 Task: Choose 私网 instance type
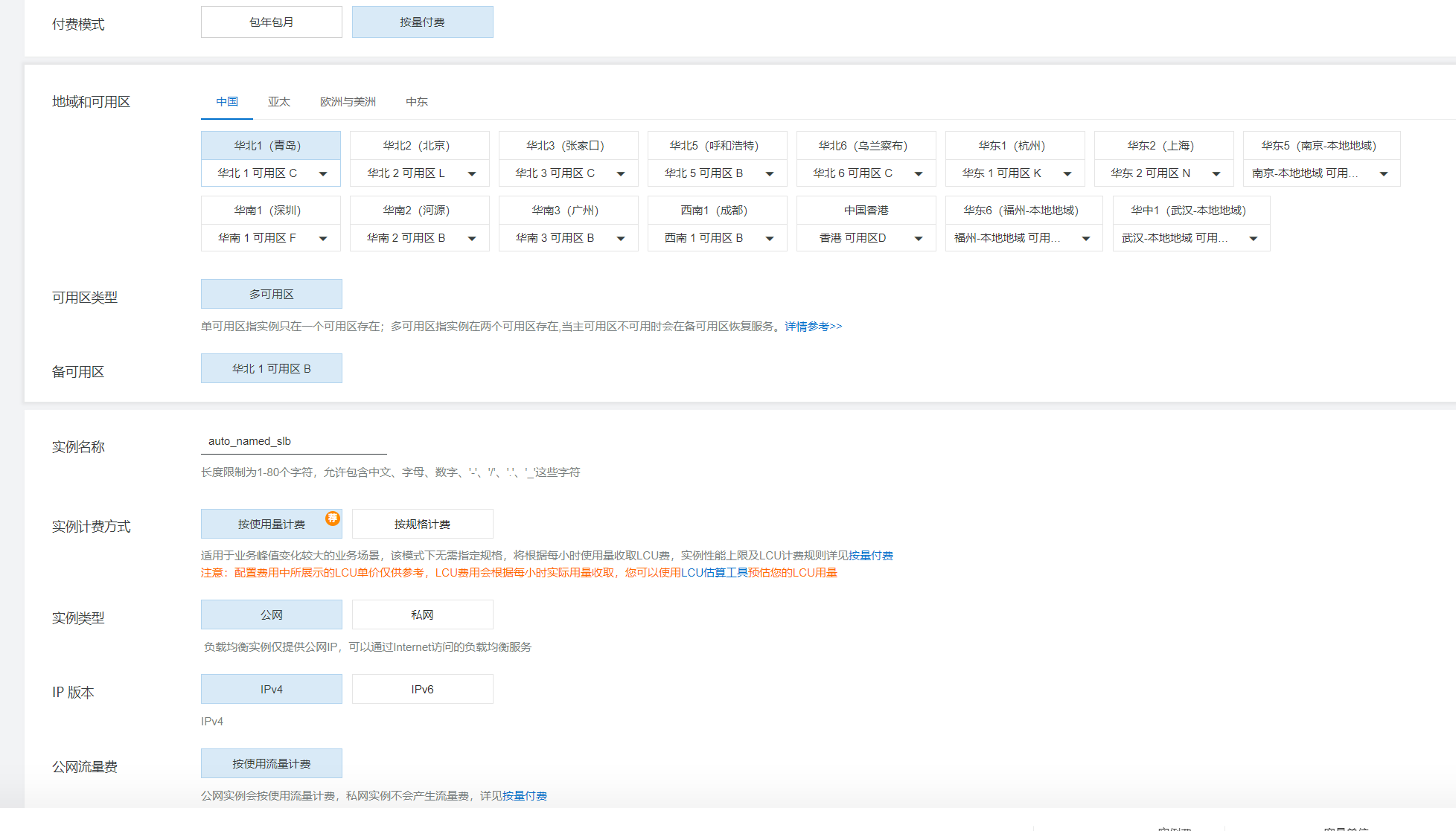pyautogui.click(x=422, y=615)
